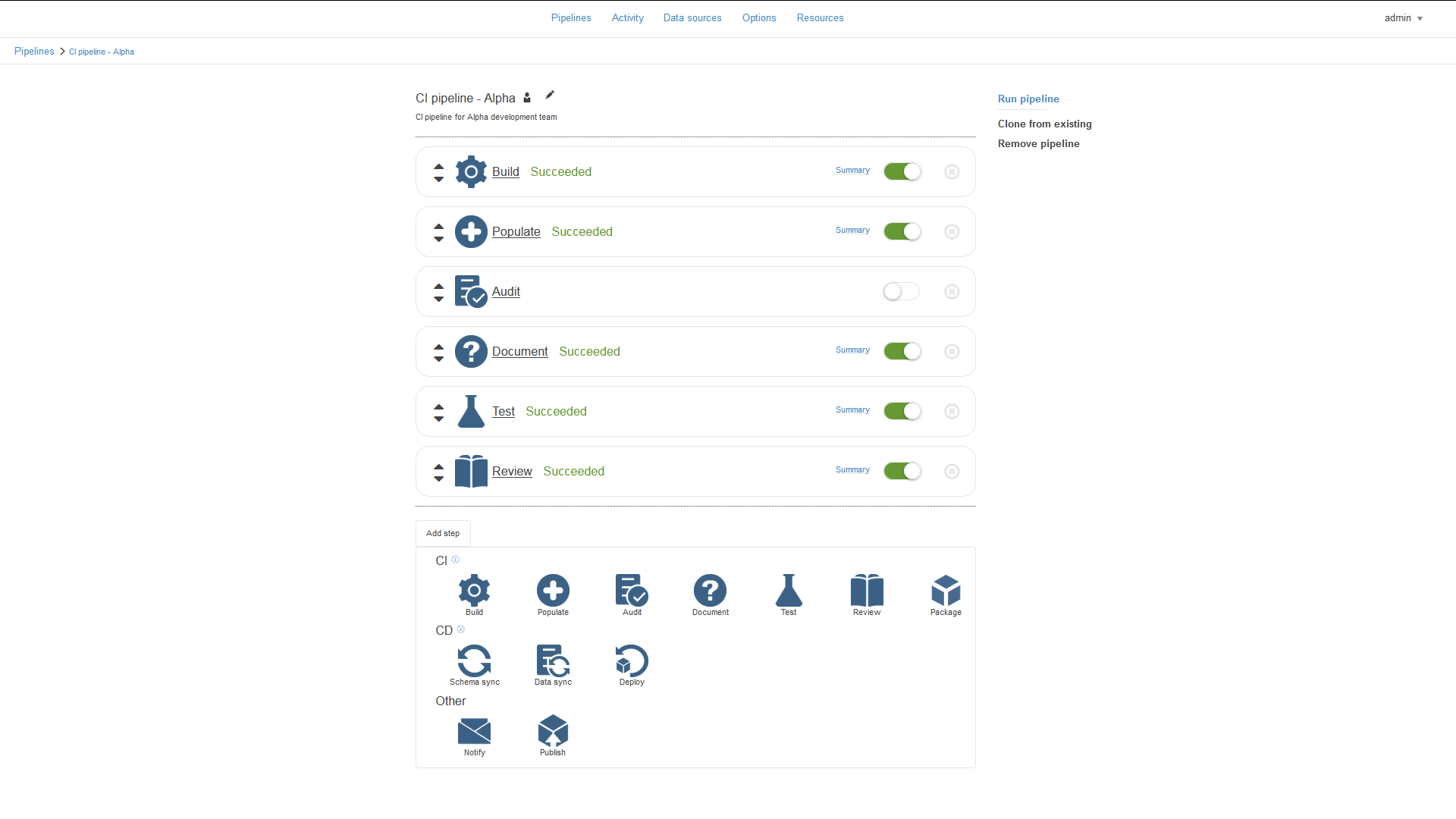The height and width of the screenshot is (819, 1456).
Task: Open the CD section info icon
Action: coord(460,629)
